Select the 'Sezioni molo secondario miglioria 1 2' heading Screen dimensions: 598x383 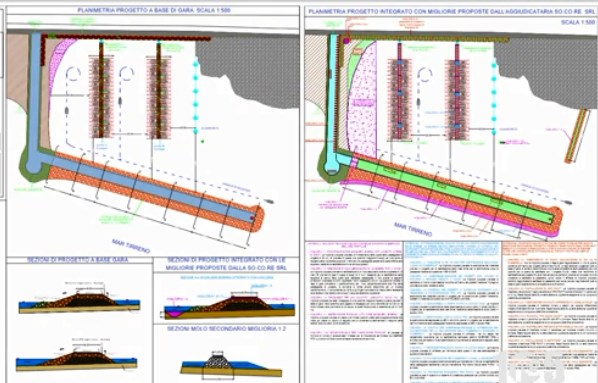tap(227, 328)
